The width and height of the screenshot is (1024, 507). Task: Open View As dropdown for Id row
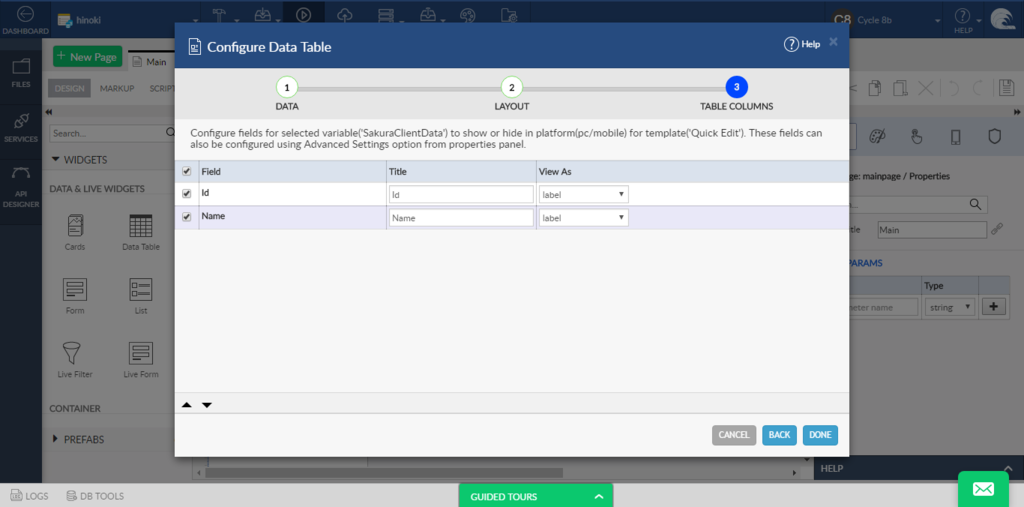[x=584, y=194]
